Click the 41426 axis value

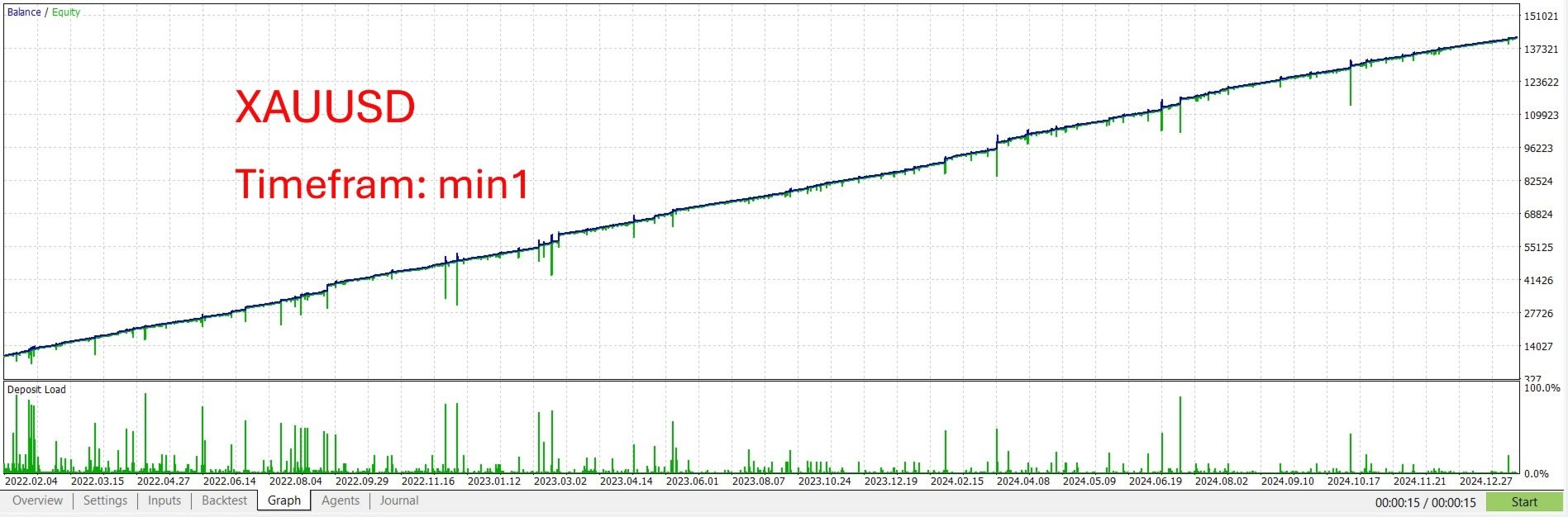[1539, 281]
